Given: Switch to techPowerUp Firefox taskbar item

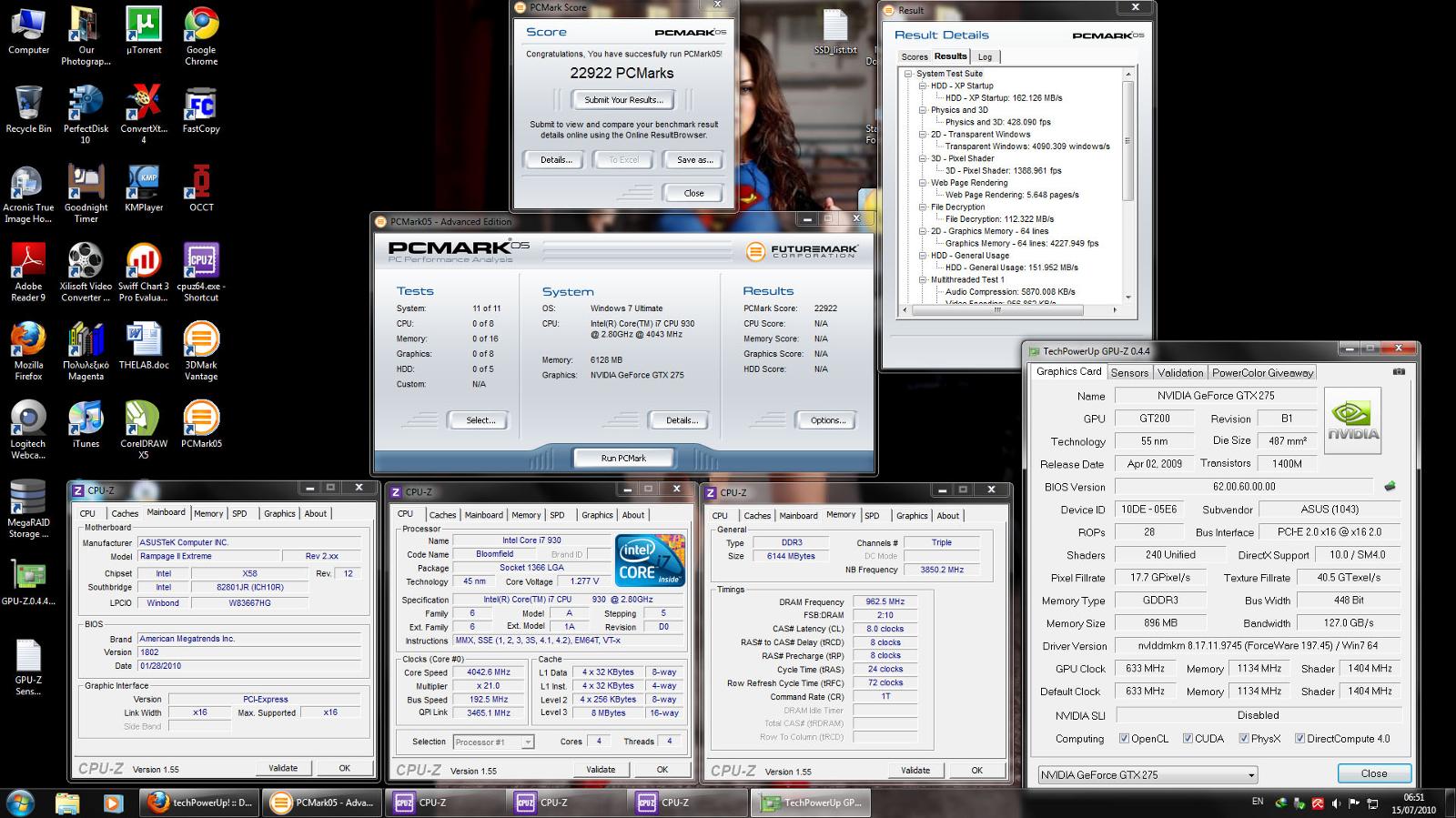Looking at the screenshot, I should coord(200,803).
